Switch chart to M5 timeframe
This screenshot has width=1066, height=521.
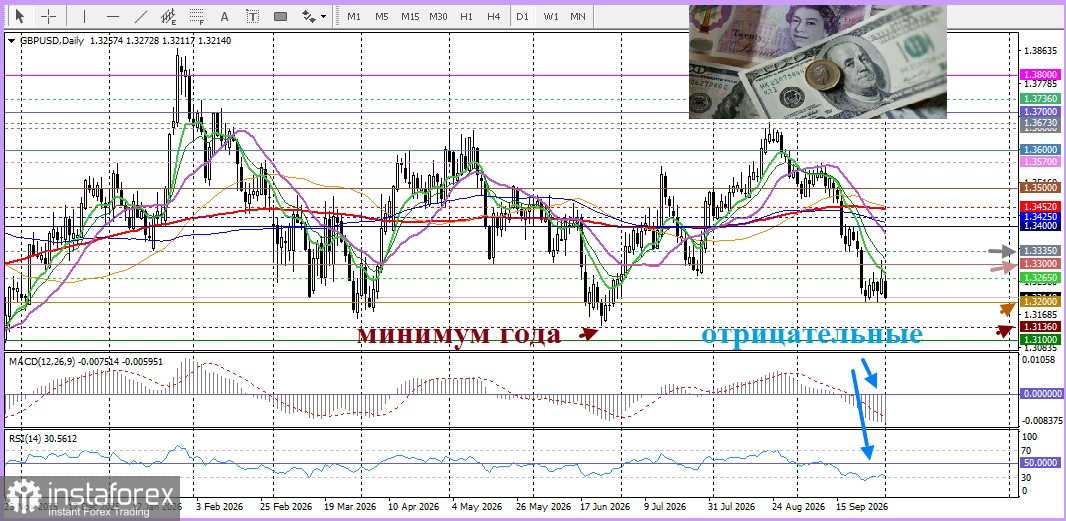381,16
